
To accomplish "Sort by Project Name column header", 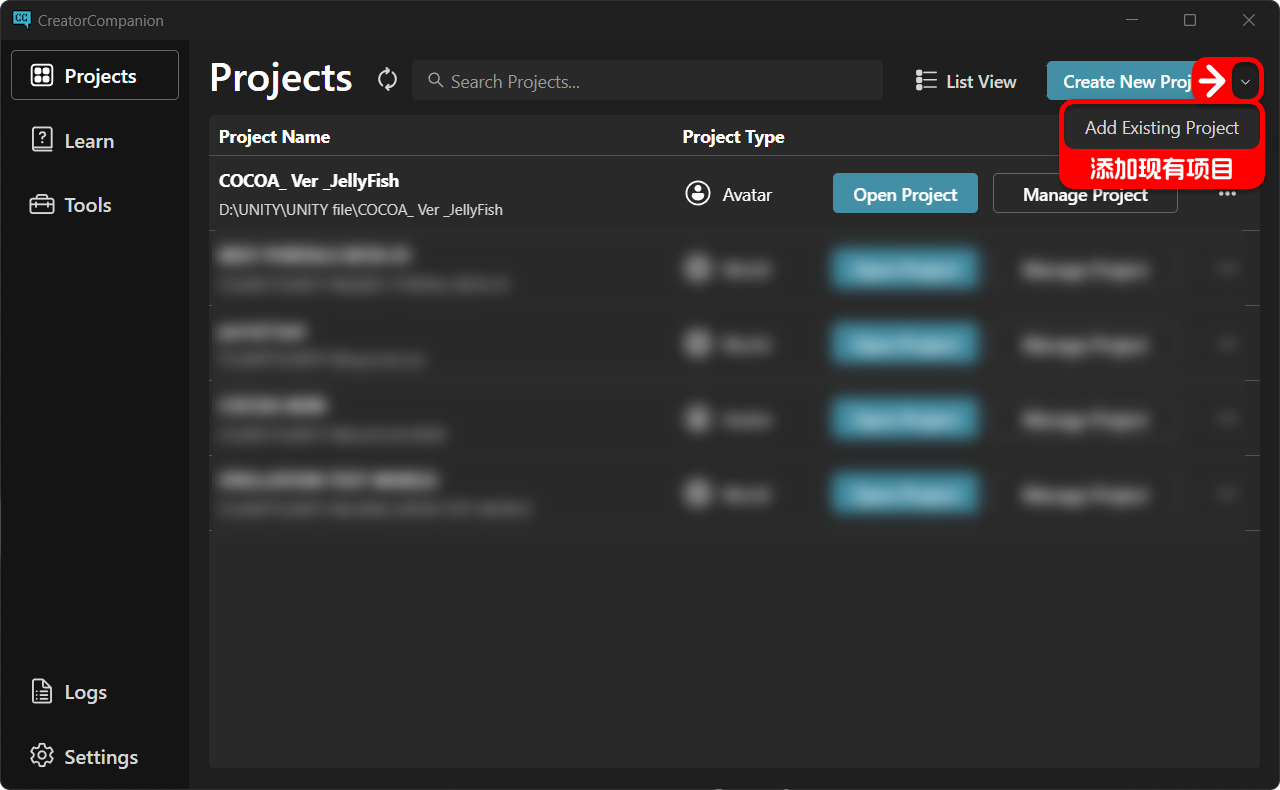I will click(274, 137).
